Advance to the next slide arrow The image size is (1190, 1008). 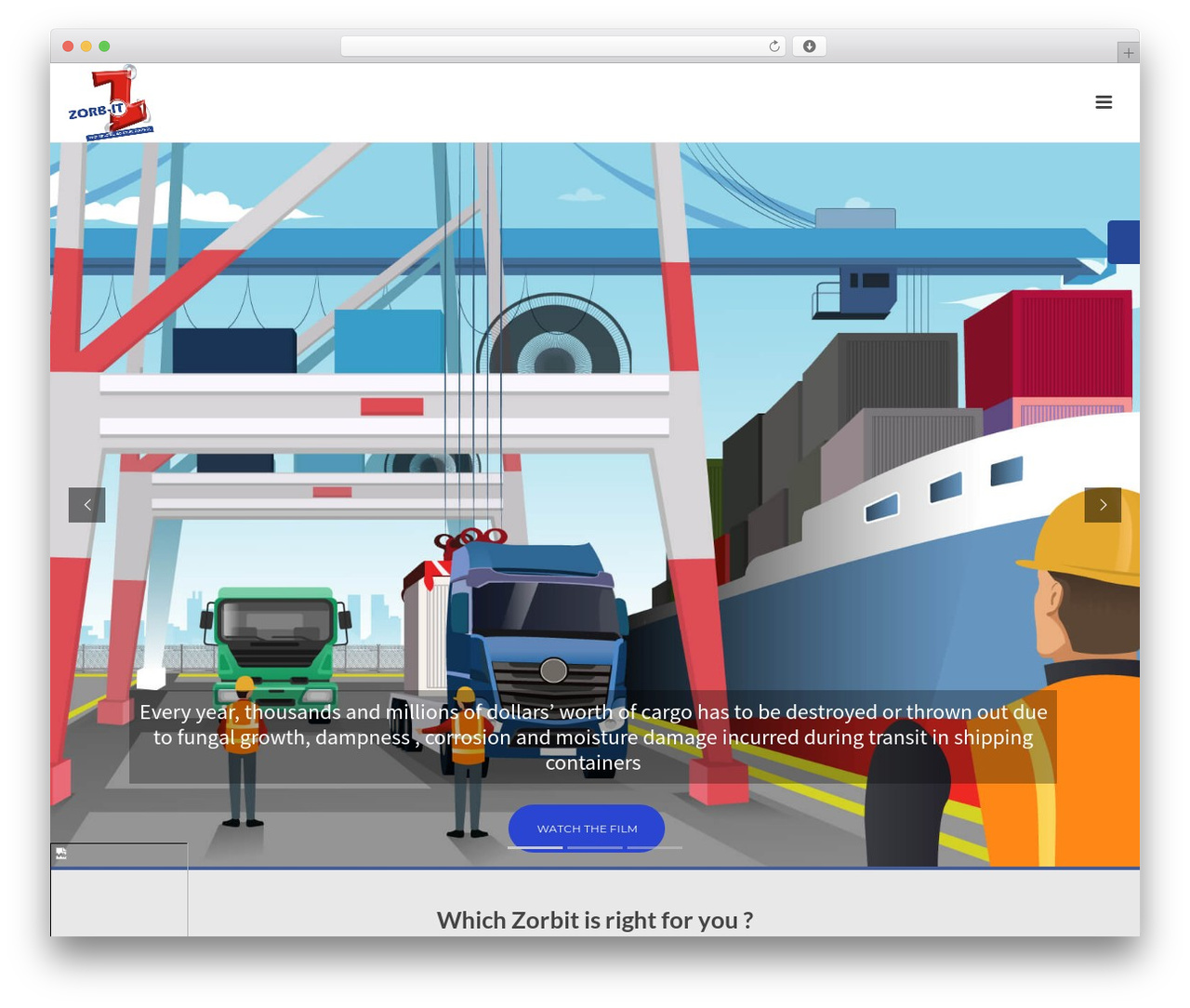pyautogui.click(x=1103, y=505)
